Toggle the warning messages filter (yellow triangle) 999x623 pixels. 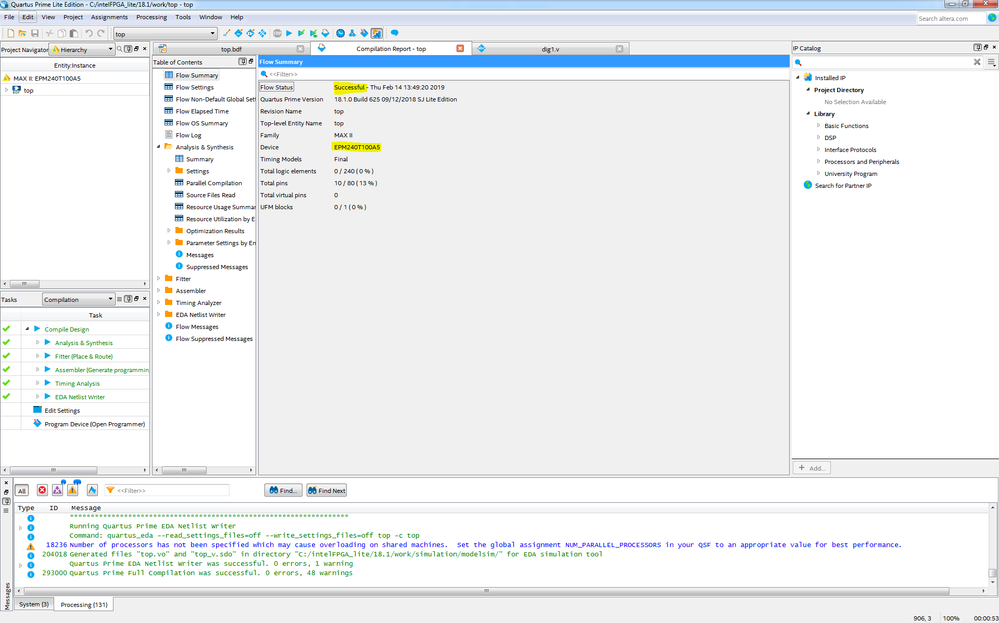pos(73,490)
